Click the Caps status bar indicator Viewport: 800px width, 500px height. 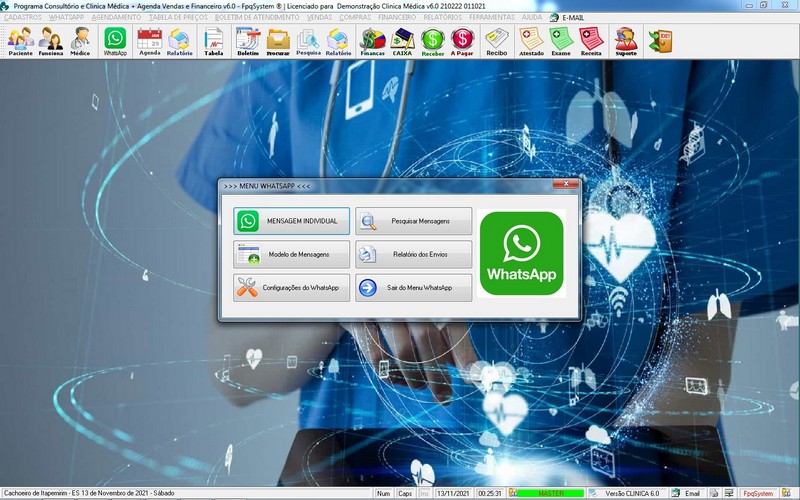point(405,493)
